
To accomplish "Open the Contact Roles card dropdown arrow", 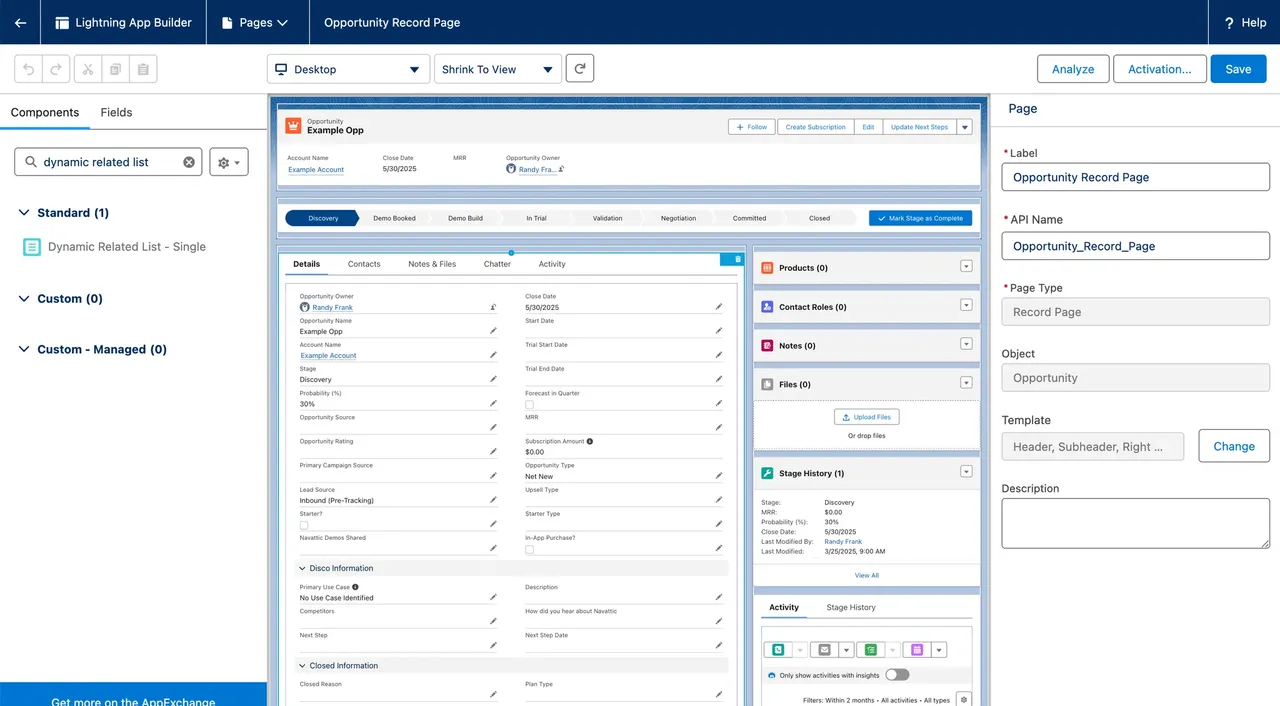I will (x=966, y=305).
